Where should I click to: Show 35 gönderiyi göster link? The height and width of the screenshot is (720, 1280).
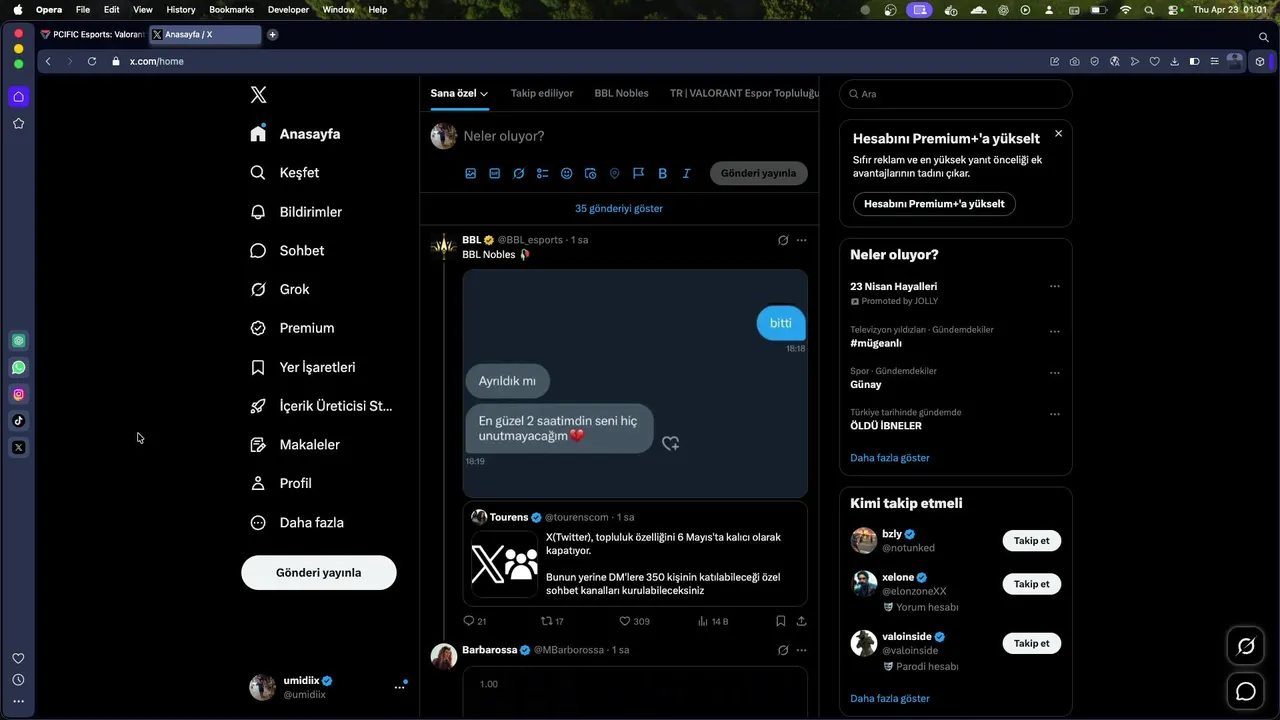tap(619, 208)
